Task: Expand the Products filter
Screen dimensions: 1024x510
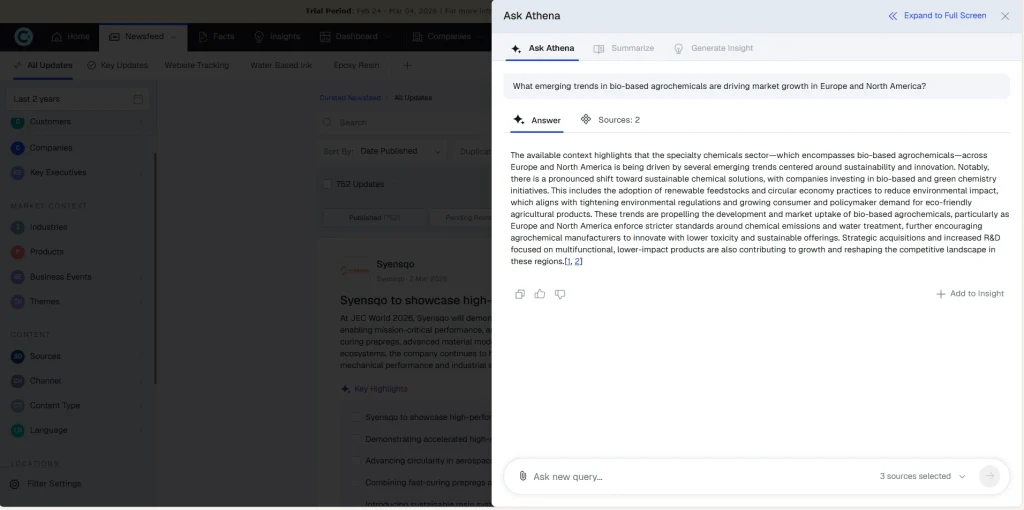Action: 77,252
